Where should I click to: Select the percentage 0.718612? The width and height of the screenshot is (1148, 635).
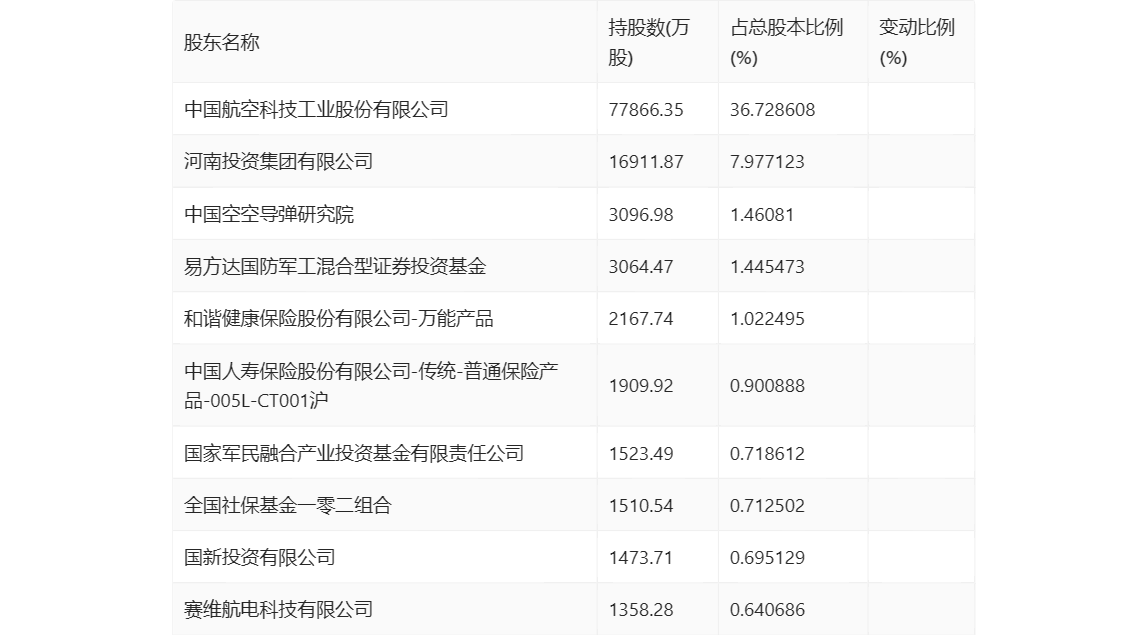point(767,453)
